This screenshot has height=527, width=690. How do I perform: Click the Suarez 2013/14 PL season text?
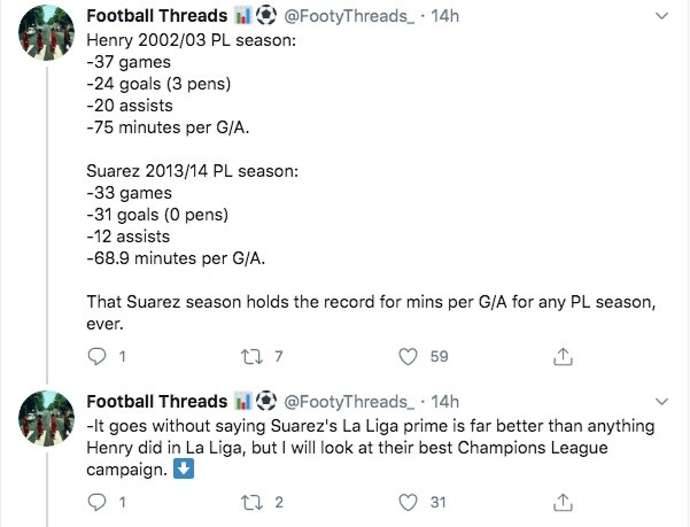(x=192, y=171)
